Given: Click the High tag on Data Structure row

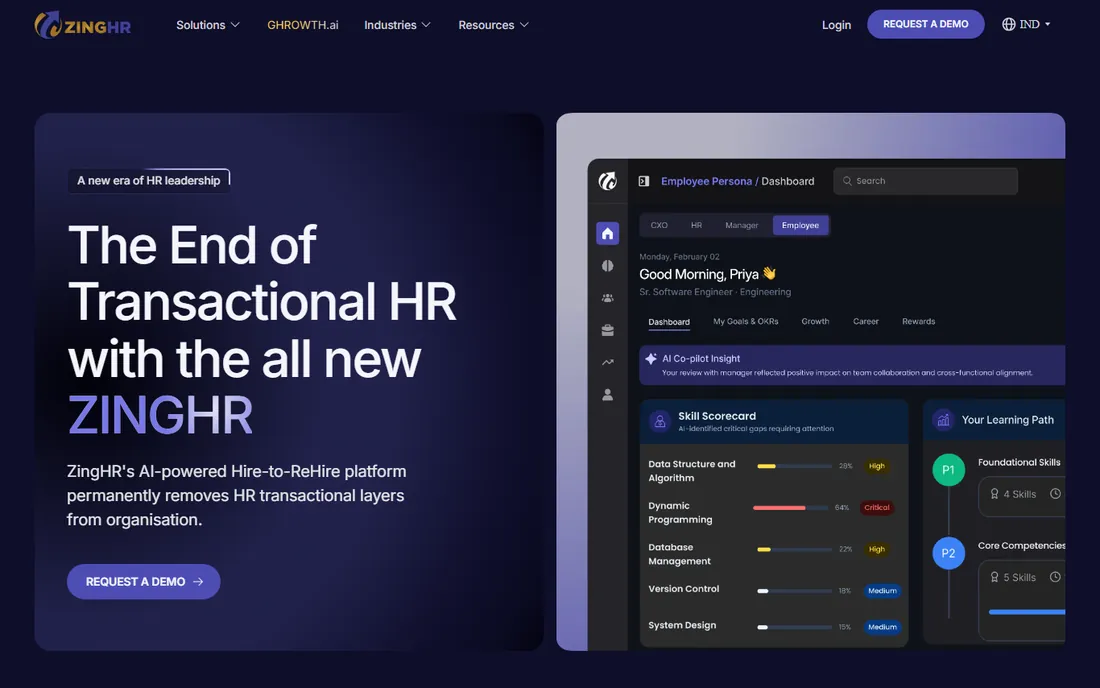Looking at the screenshot, I should 876,466.
